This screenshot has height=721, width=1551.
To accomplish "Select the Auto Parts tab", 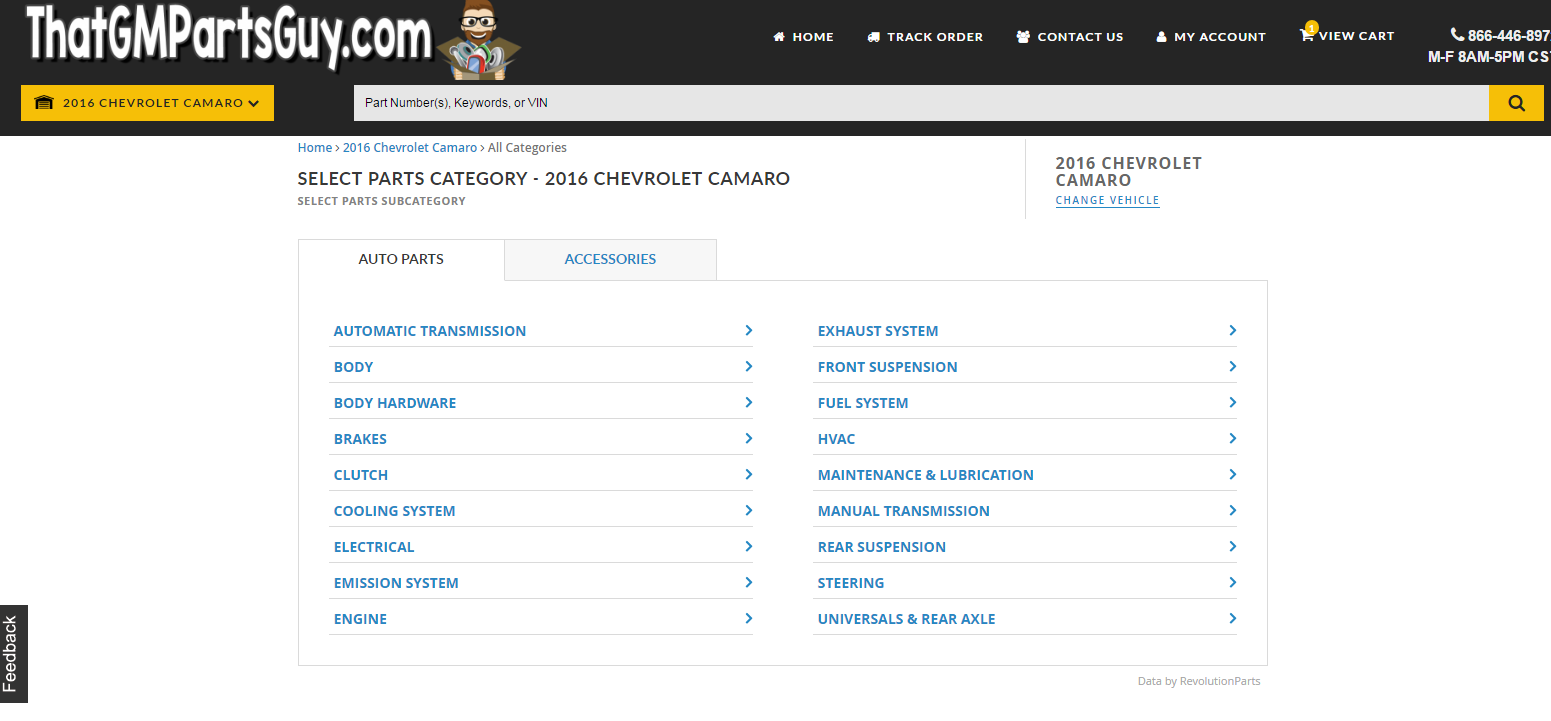I will (x=401, y=259).
